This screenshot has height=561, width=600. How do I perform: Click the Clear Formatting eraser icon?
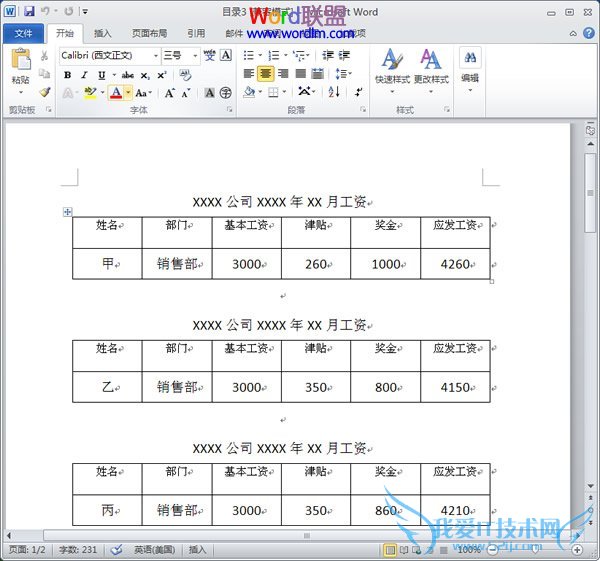point(186,75)
